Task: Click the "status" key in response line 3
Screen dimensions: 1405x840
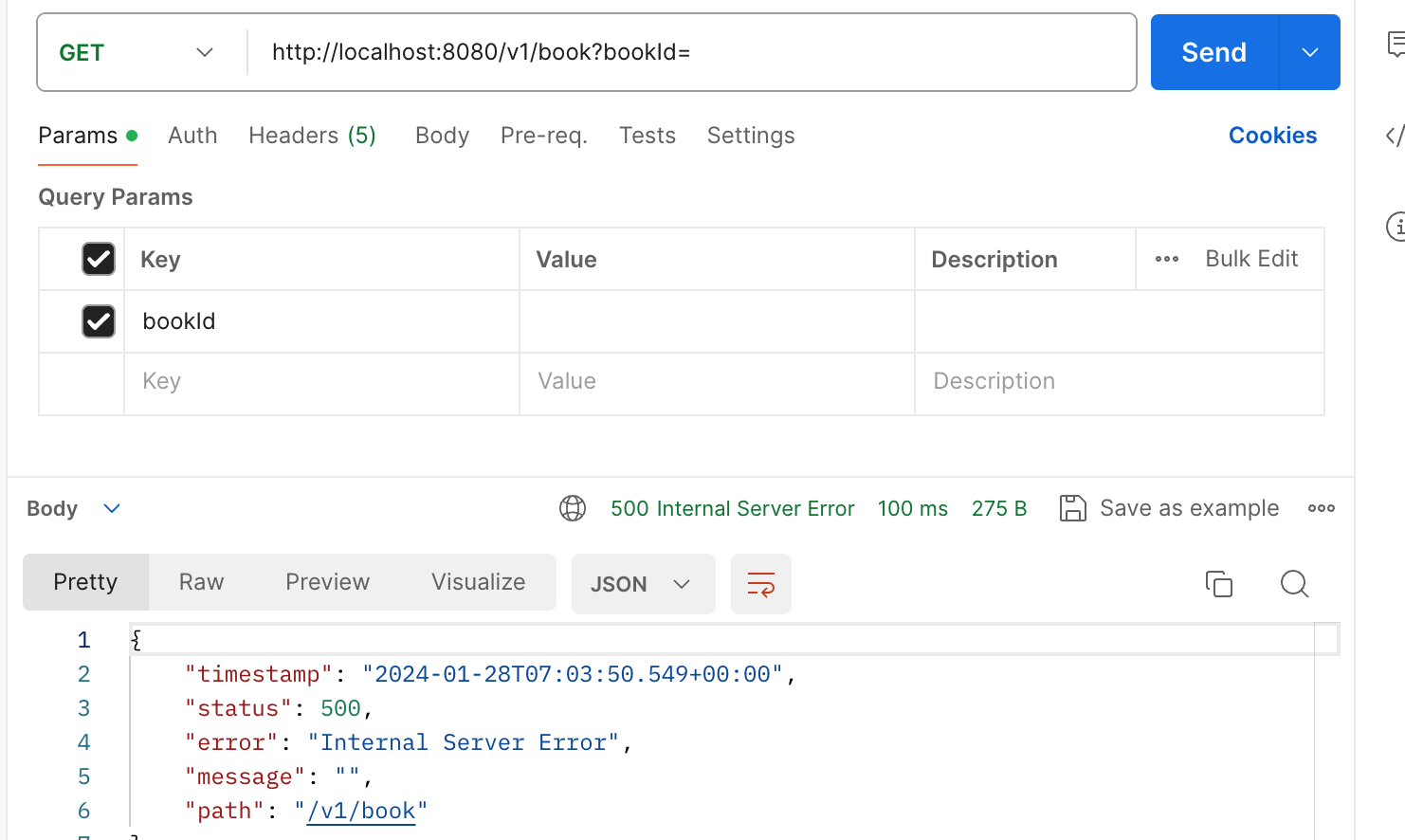Action: [238, 708]
